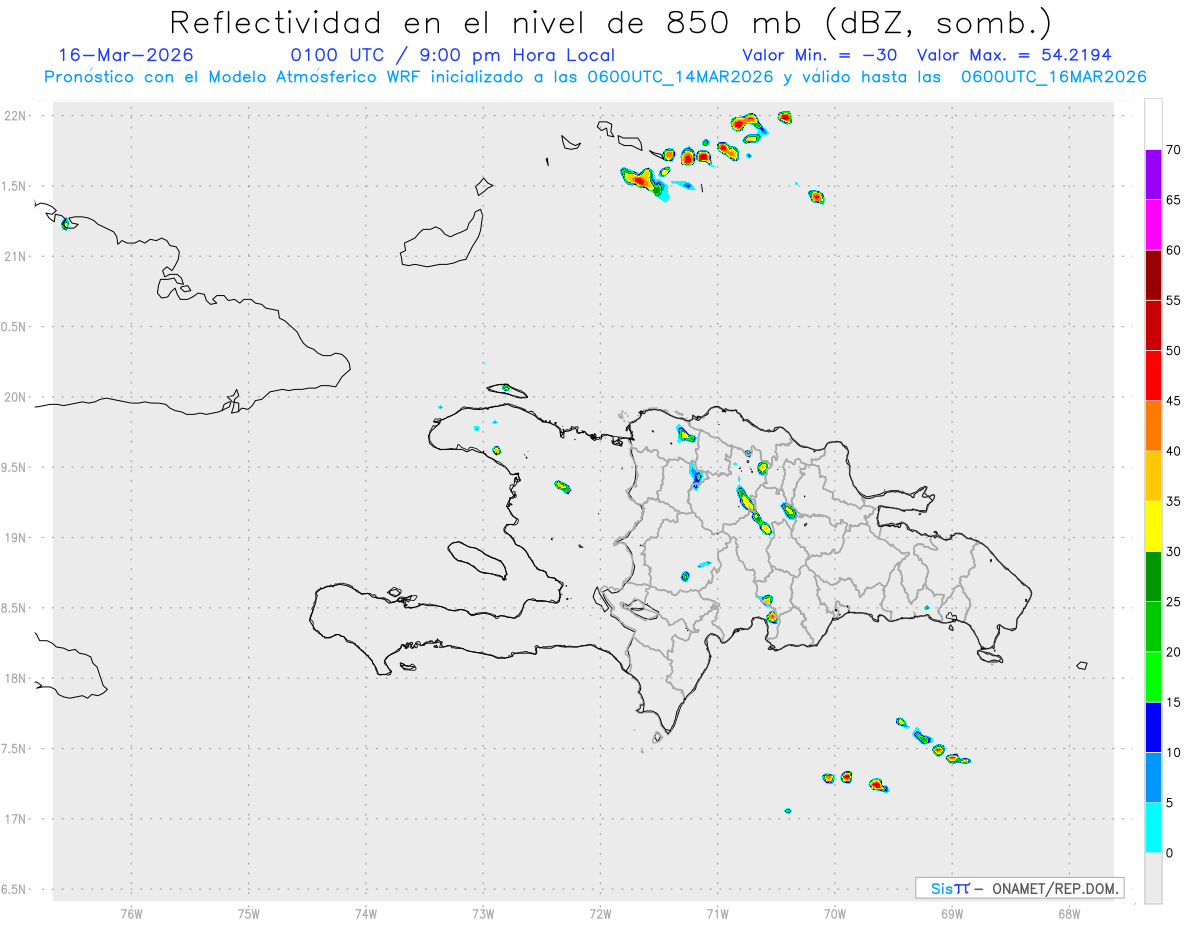Click the 70W longitude axis label
The height and width of the screenshot is (927, 1200).
tap(835, 913)
